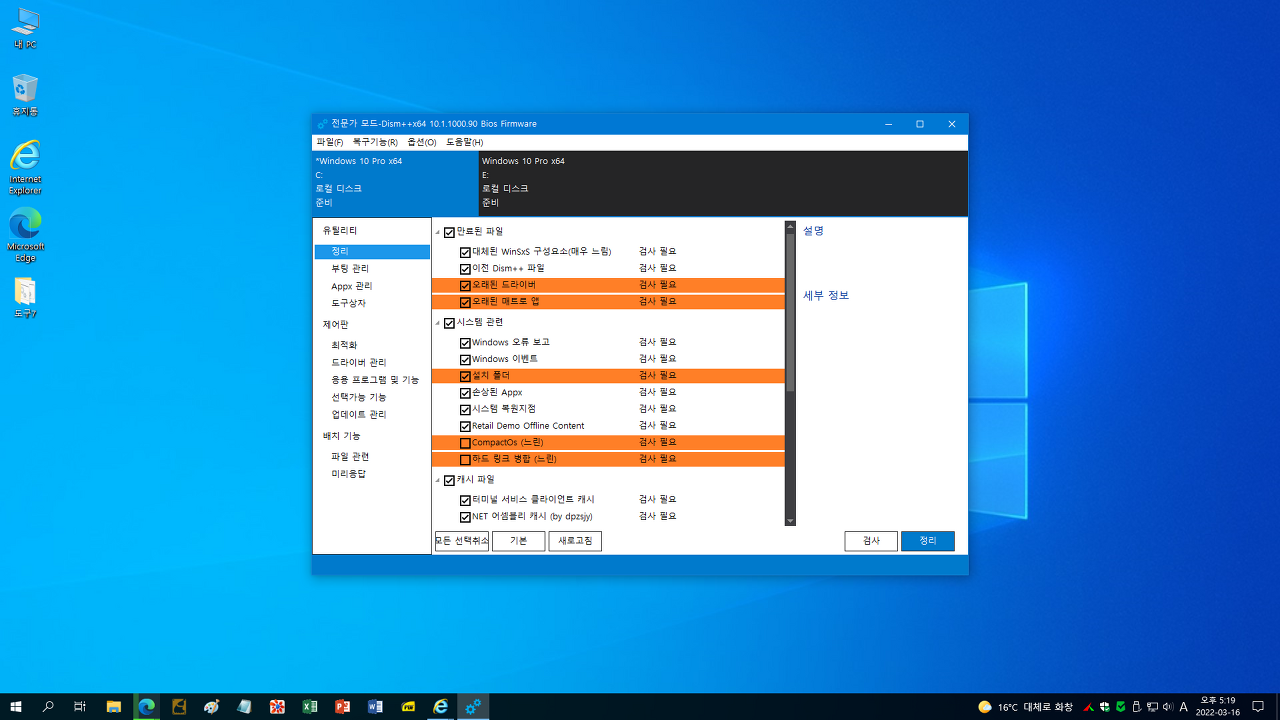Click the blue 정리 button
Screen dimensions: 1280x720
click(928, 541)
